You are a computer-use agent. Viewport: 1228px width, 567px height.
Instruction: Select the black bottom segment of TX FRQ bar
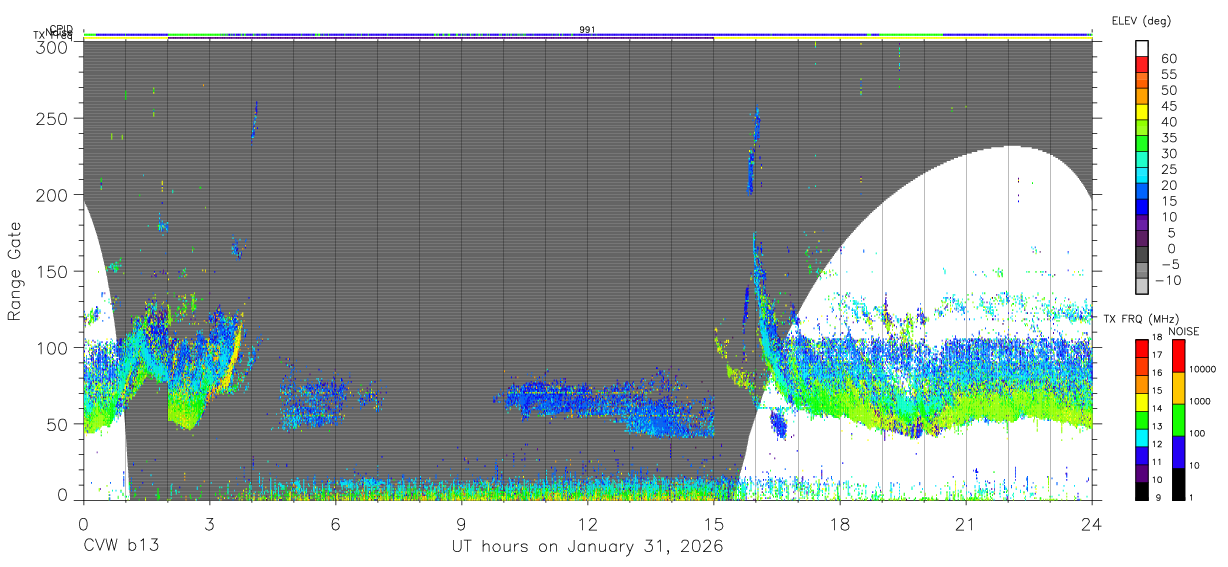(x=1142, y=491)
